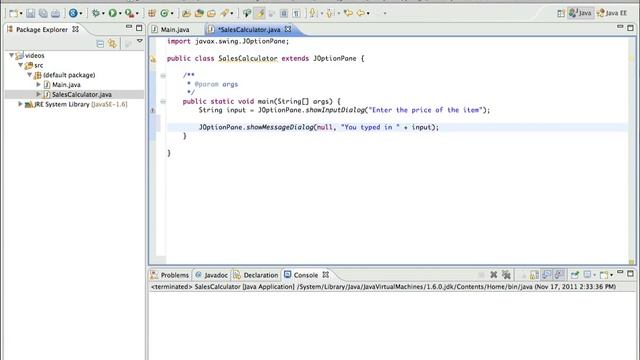
Task: Close the Package Explorer view
Action: 76,29
